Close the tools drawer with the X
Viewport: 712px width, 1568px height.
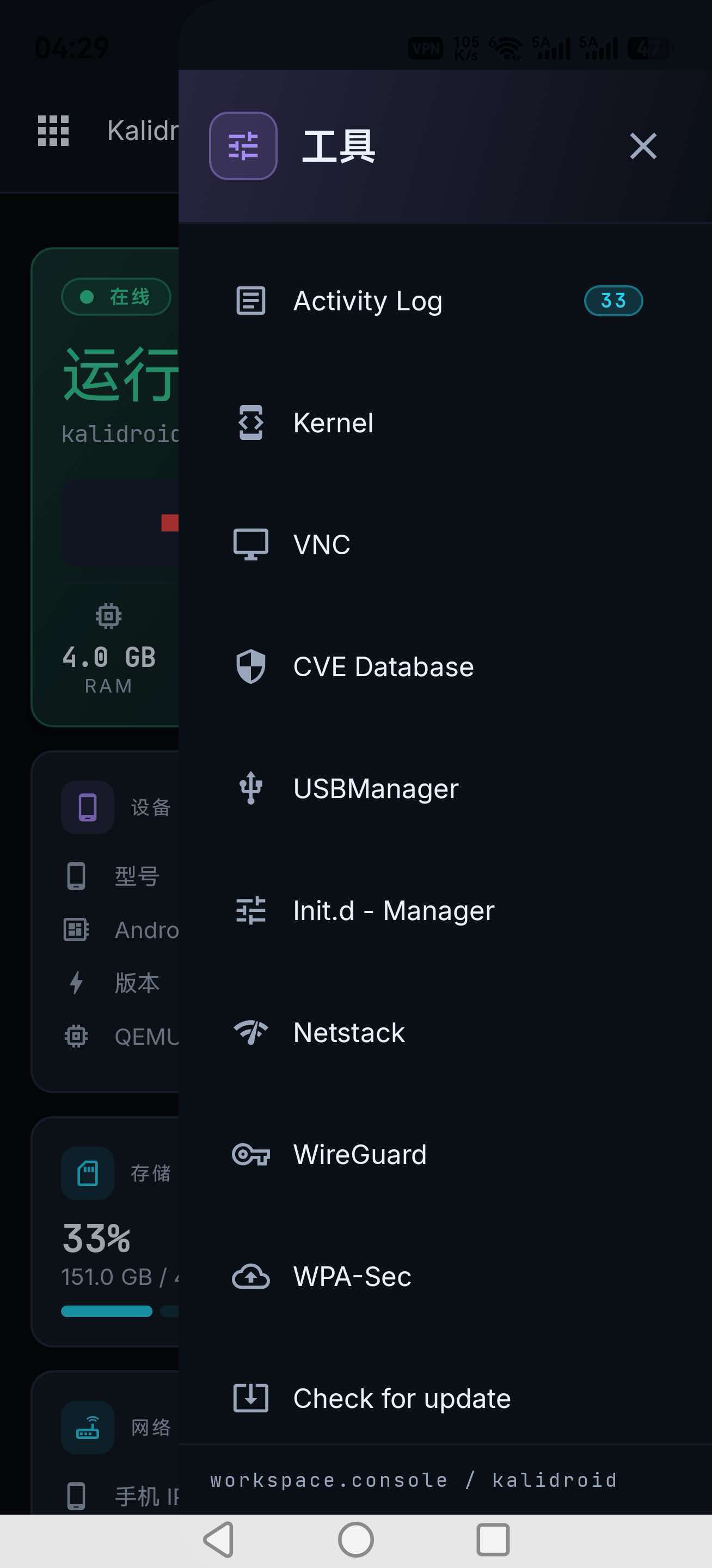pyautogui.click(x=643, y=146)
